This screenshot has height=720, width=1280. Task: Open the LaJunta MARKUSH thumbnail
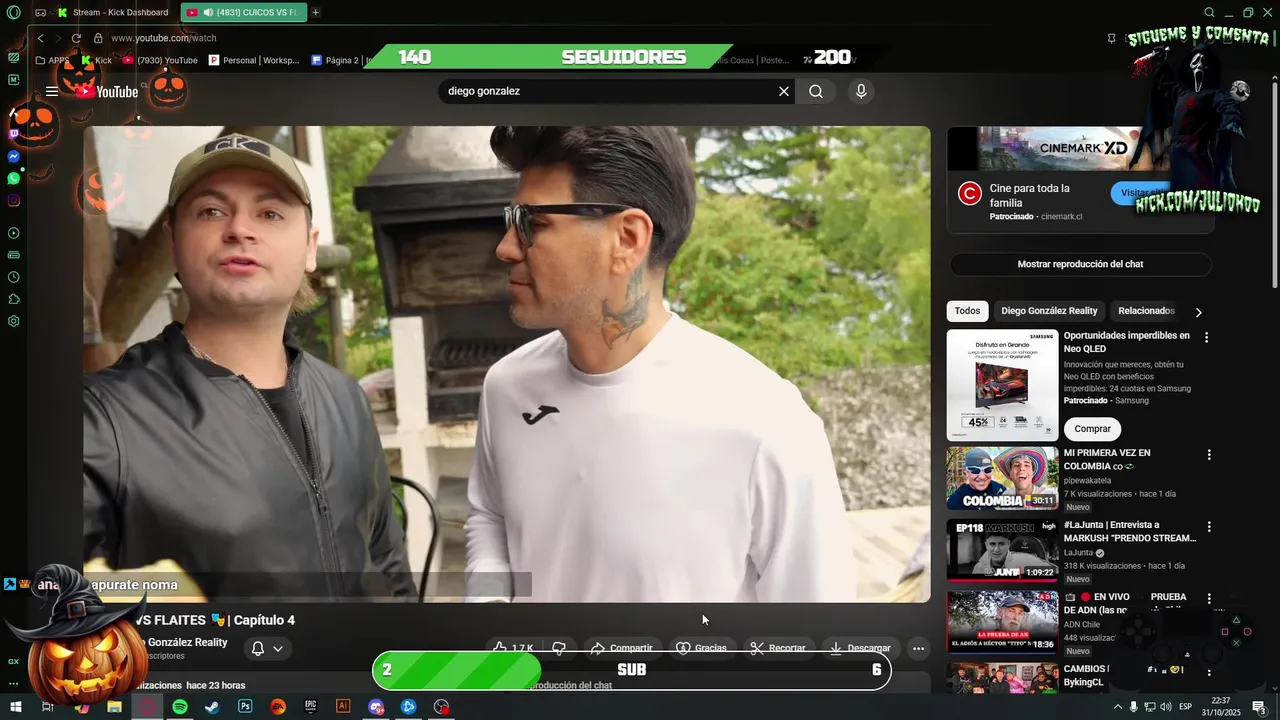(x=1002, y=550)
